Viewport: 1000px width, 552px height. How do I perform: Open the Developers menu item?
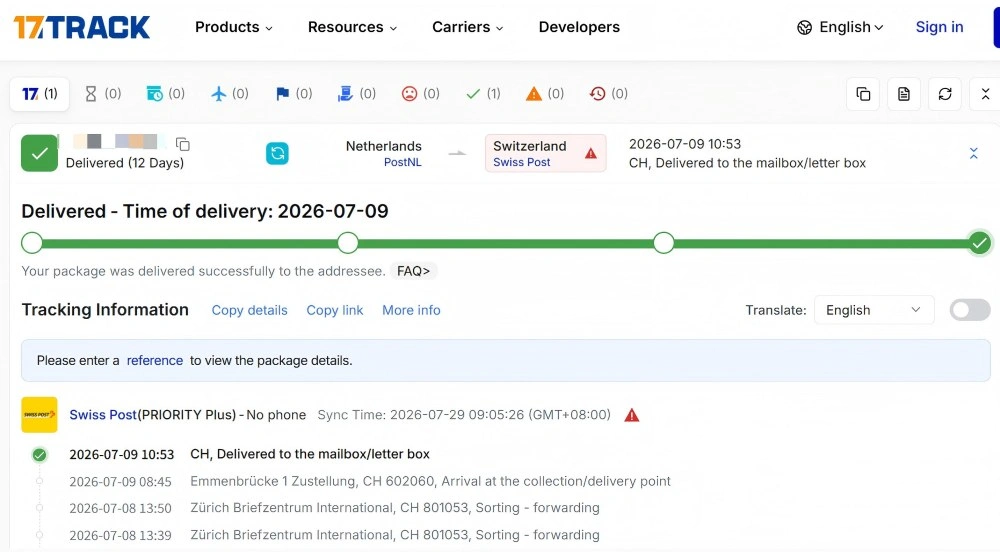click(x=579, y=27)
